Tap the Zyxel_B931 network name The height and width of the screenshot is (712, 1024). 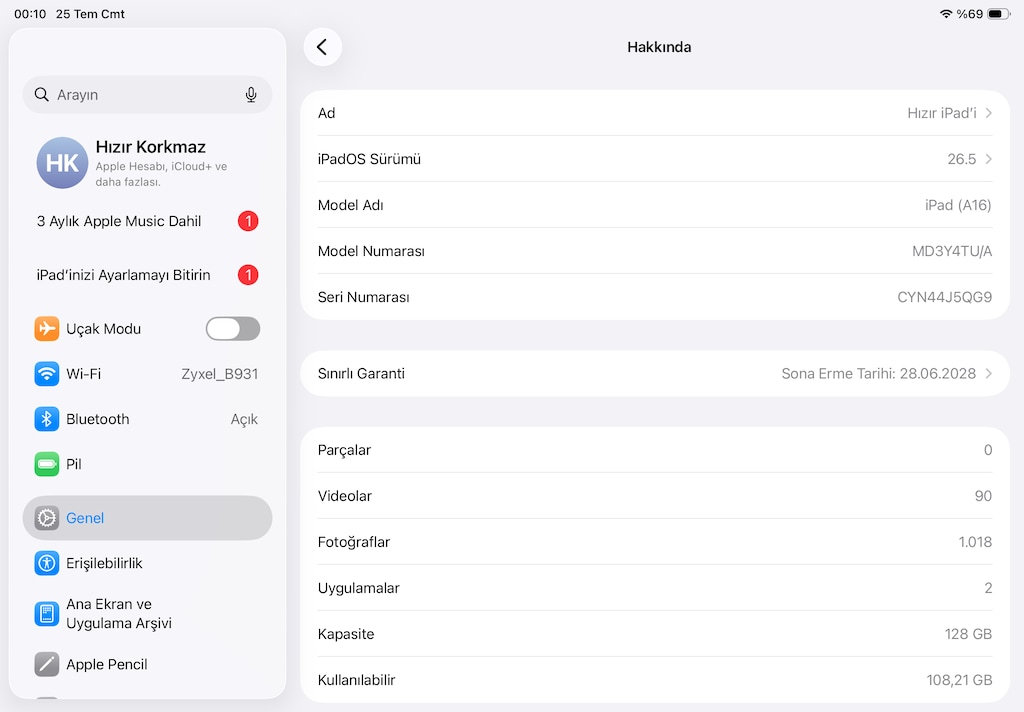[219, 374]
